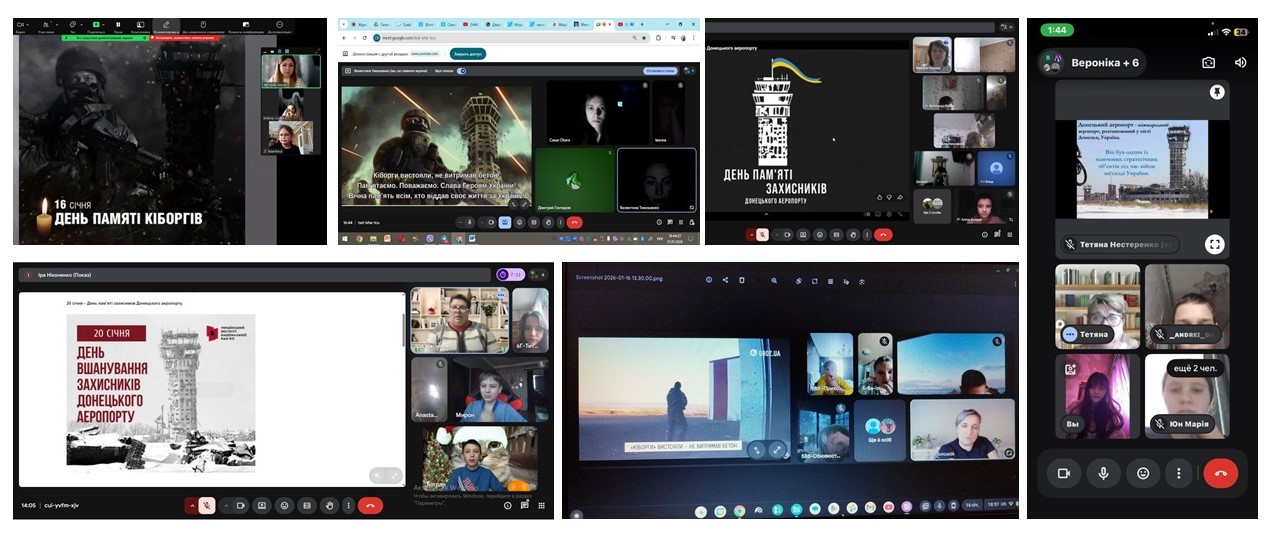Tap the phone call's microphone button

click(x=1103, y=473)
